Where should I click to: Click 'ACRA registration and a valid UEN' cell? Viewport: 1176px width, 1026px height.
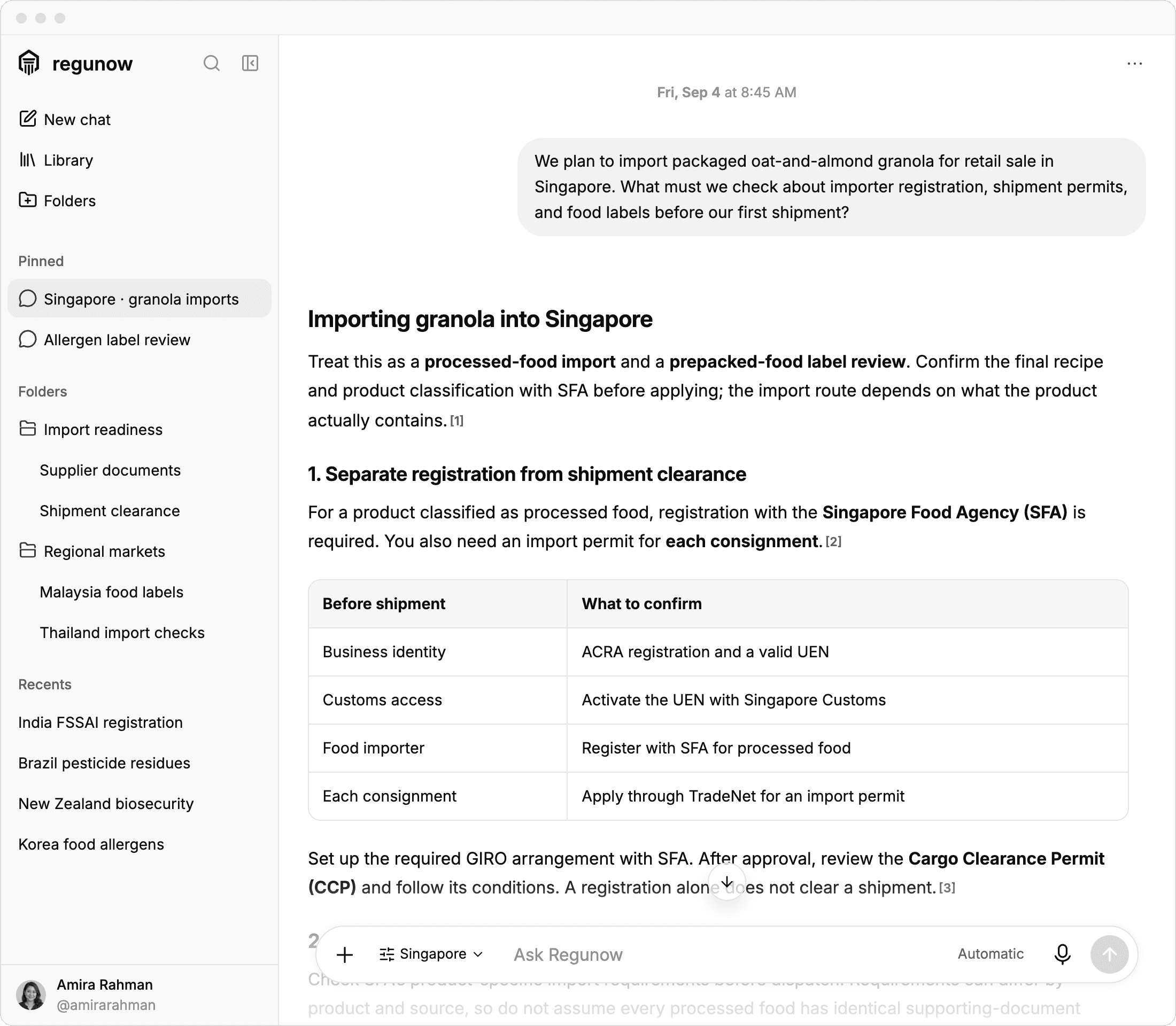click(847, 652)
